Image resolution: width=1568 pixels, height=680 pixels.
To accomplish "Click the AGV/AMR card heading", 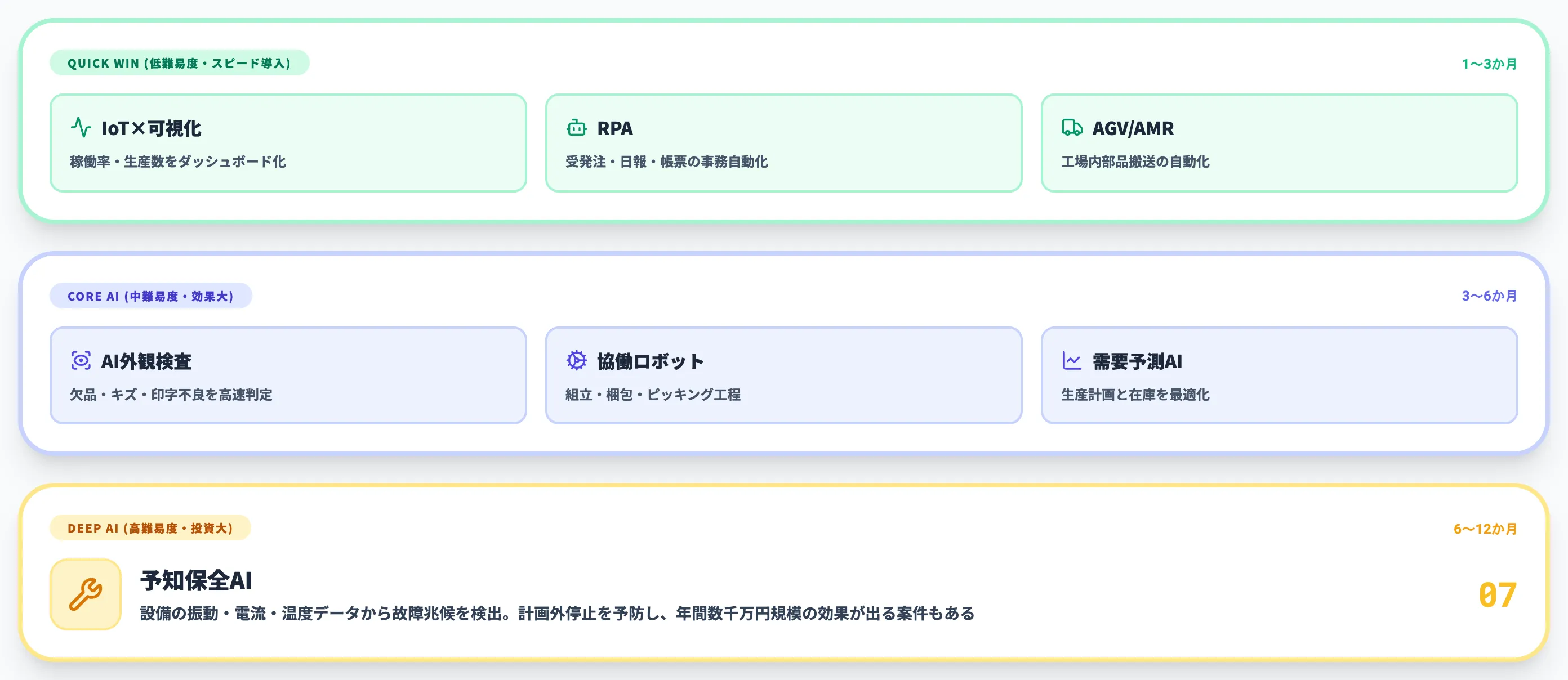I will point(1132,128).
